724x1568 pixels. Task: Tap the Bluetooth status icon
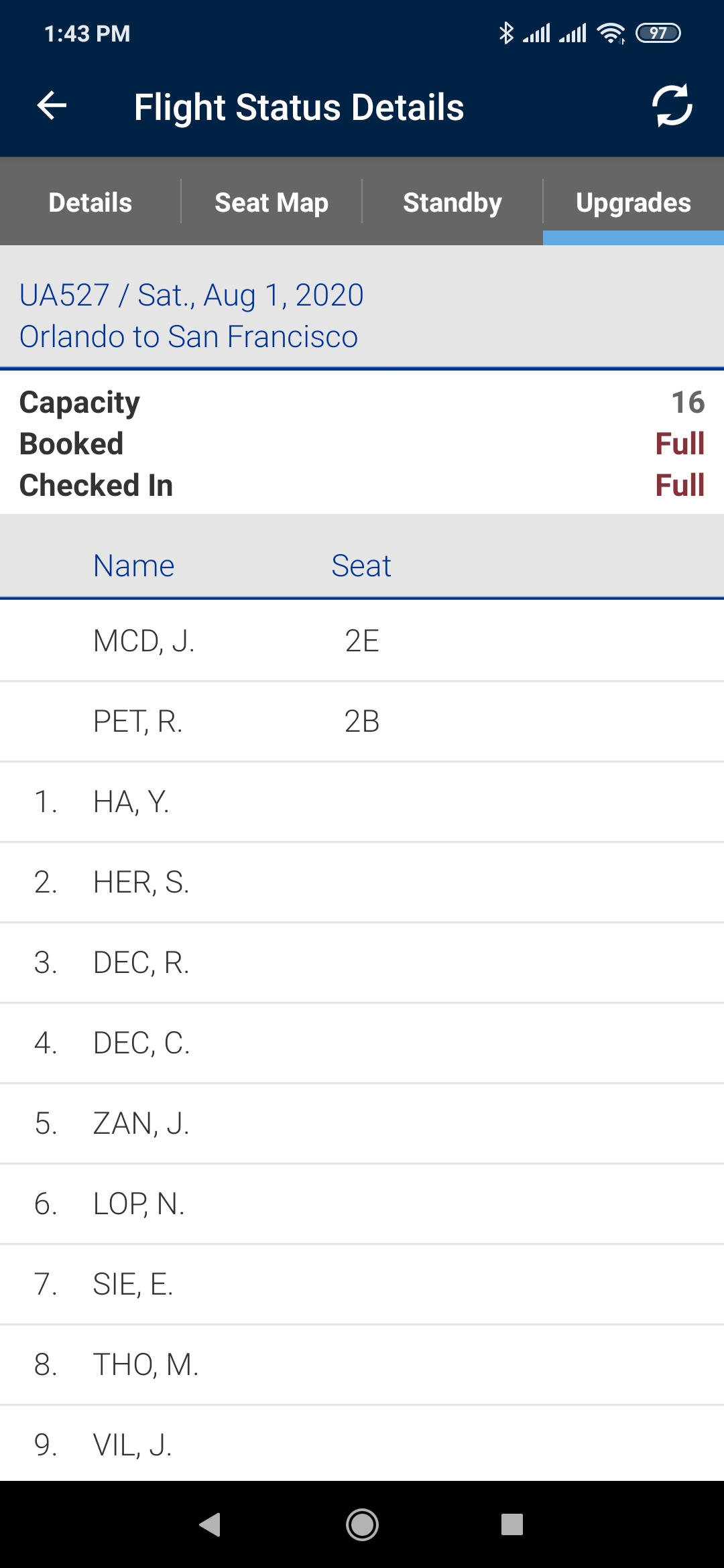point(506,33)
